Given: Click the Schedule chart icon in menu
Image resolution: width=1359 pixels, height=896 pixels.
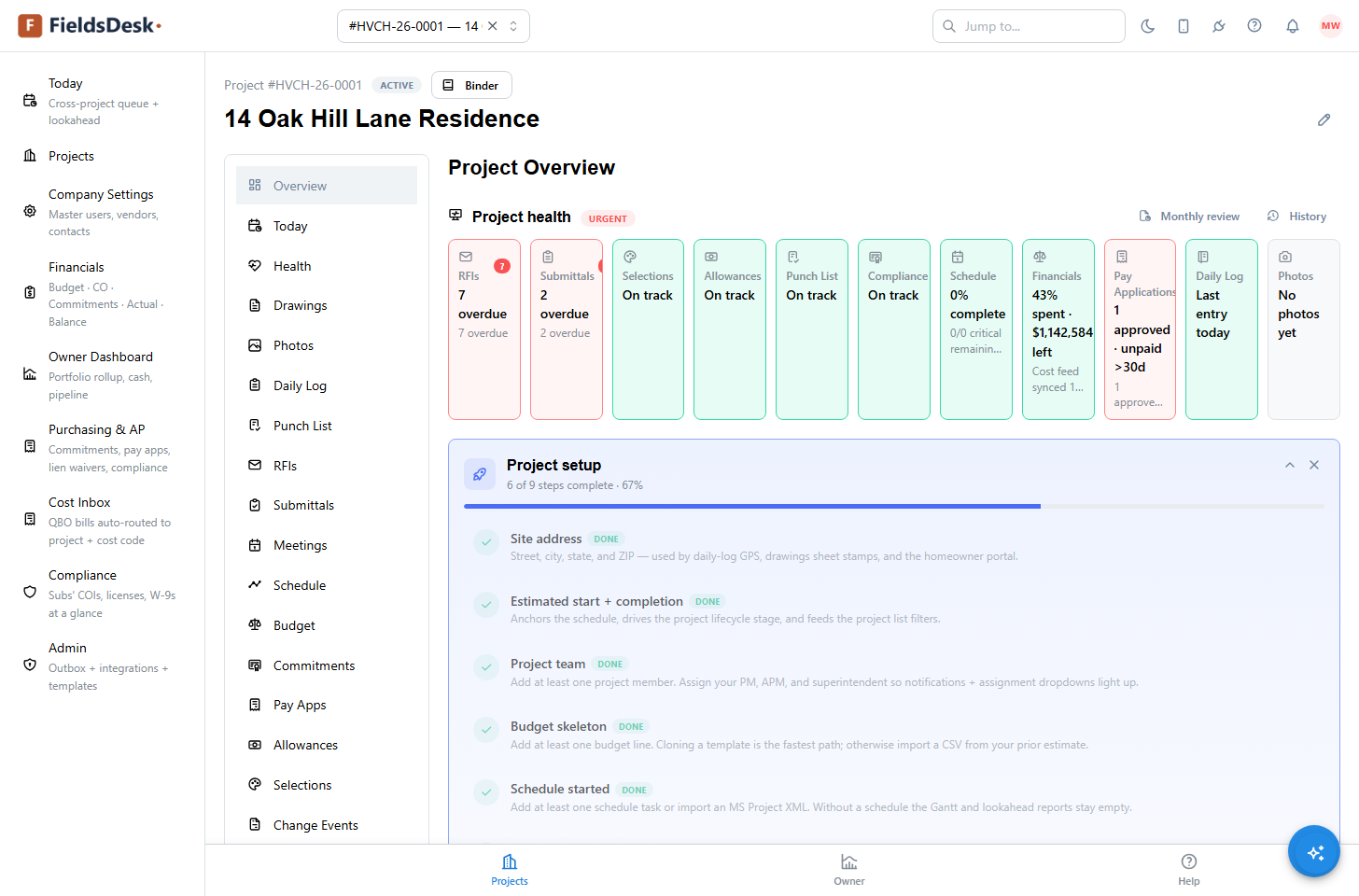Looking at the screenshot, I should pyautogui.click(x=255, y=585).
